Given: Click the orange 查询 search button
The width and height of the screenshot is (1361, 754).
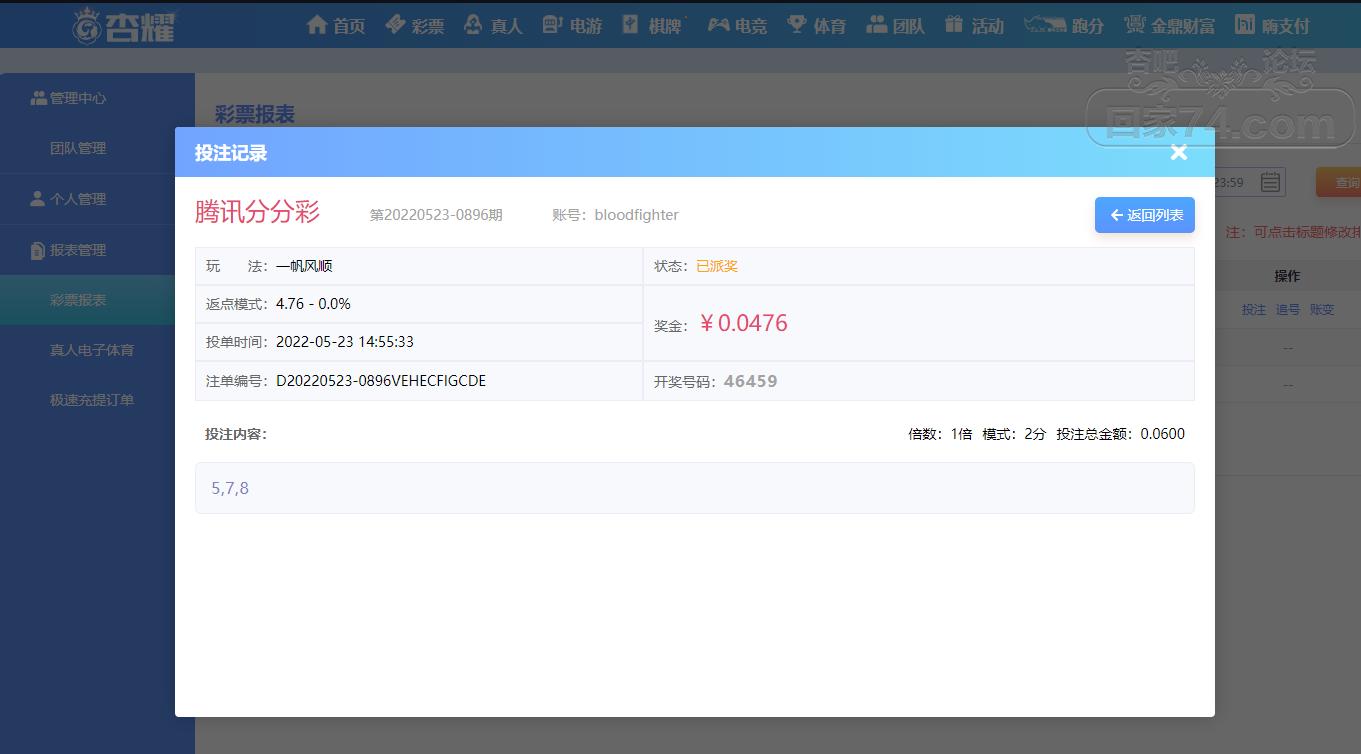Looking at the screenshot, I should (x=1339, y=182).
